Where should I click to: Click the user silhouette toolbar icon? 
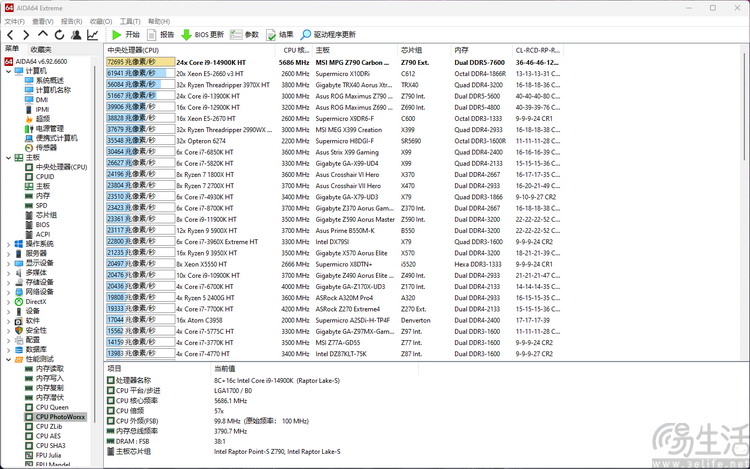76,34
